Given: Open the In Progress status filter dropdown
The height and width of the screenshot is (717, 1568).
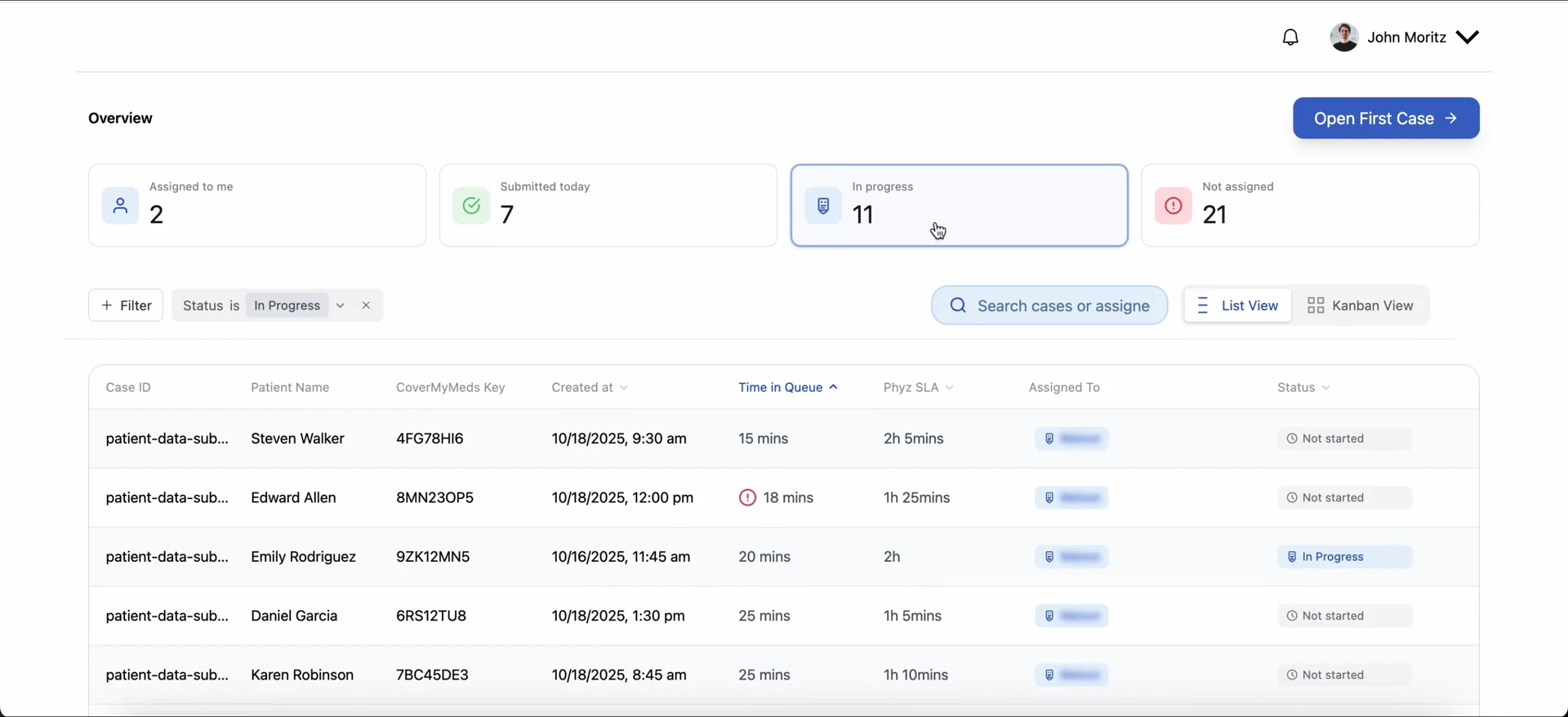Looking at the screenshot, I should tap(340, 305).
